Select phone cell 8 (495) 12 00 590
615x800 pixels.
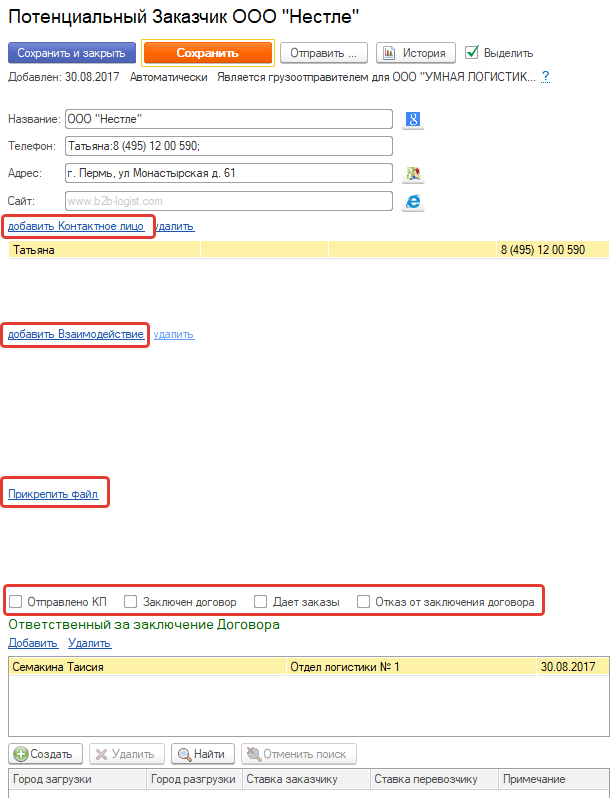552,250
